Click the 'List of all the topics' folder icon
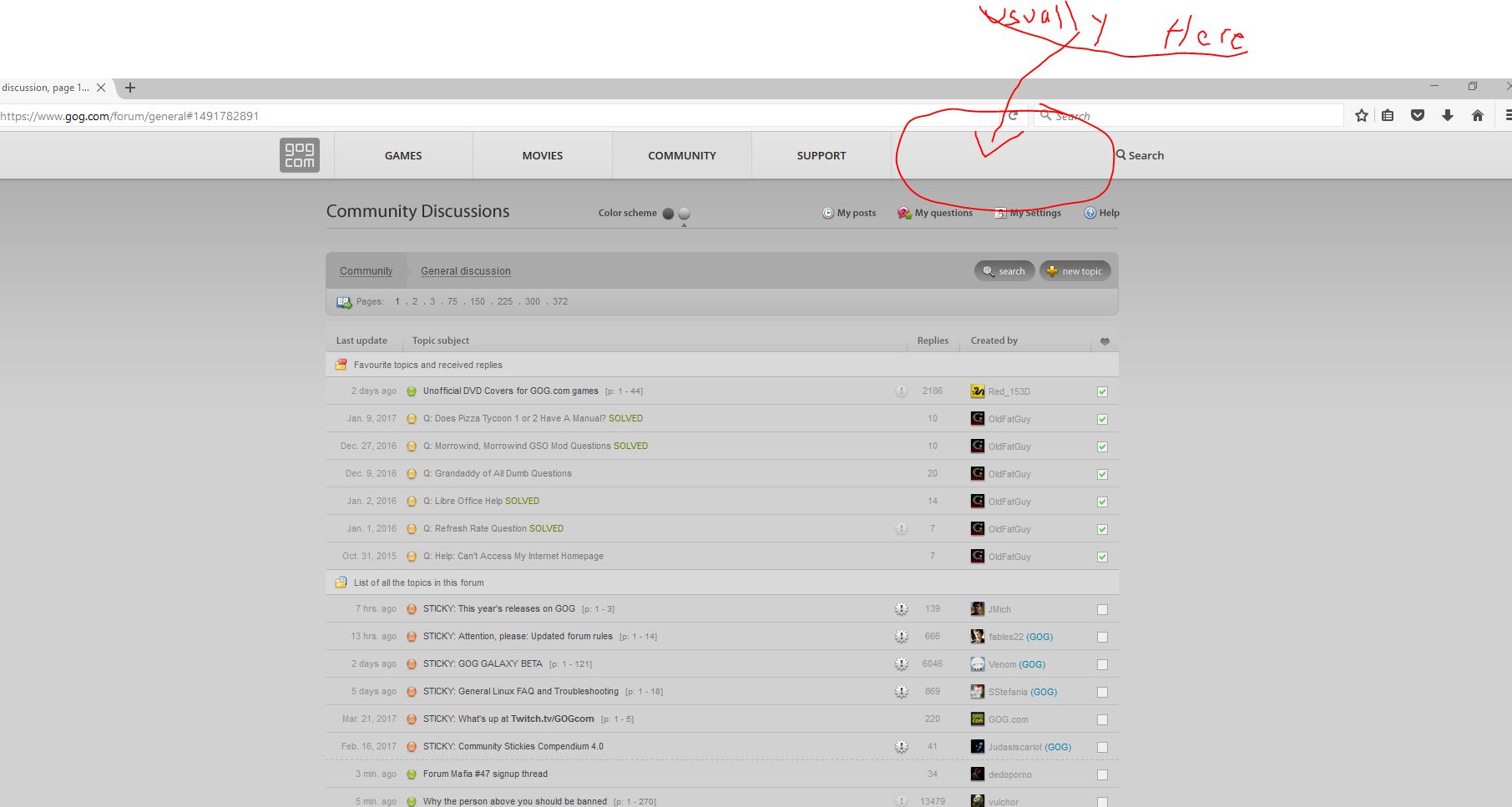This screenshot has width=1512, height=807. click(x=341, y=583)
